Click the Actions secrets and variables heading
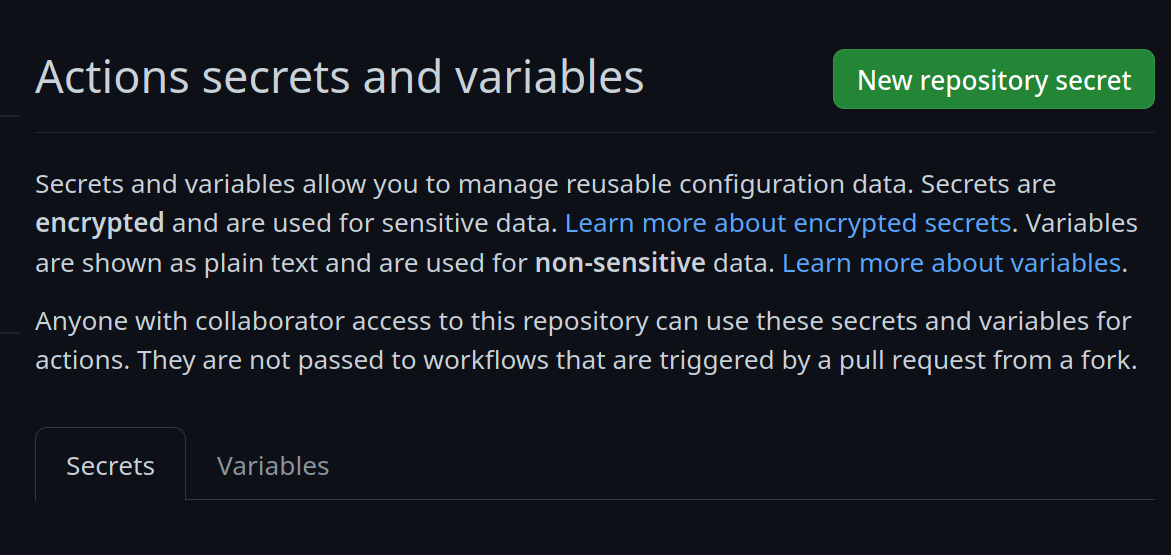 (339, 78)
